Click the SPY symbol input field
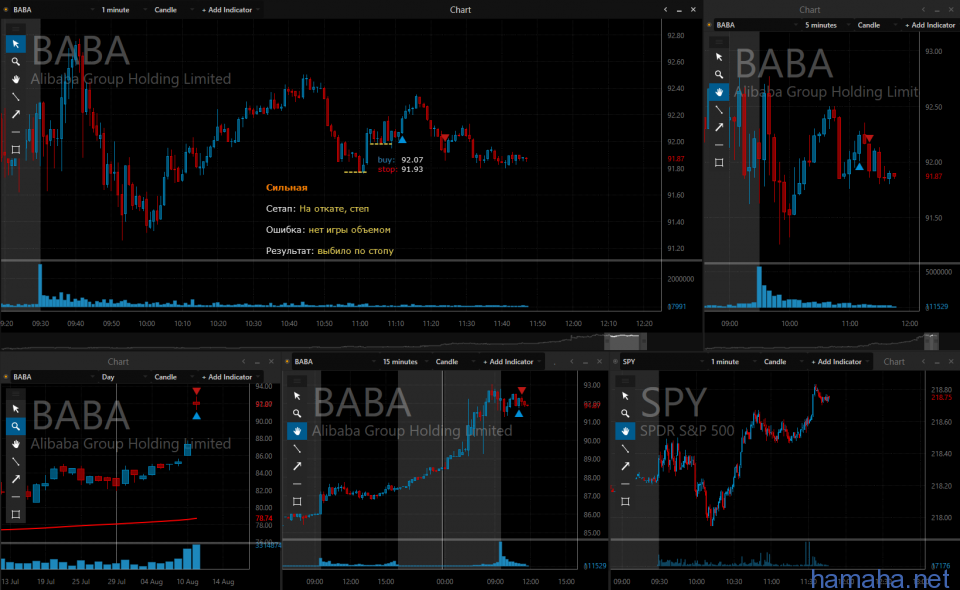The width and height of the screenshot is (960, 590). coord(650,362)
